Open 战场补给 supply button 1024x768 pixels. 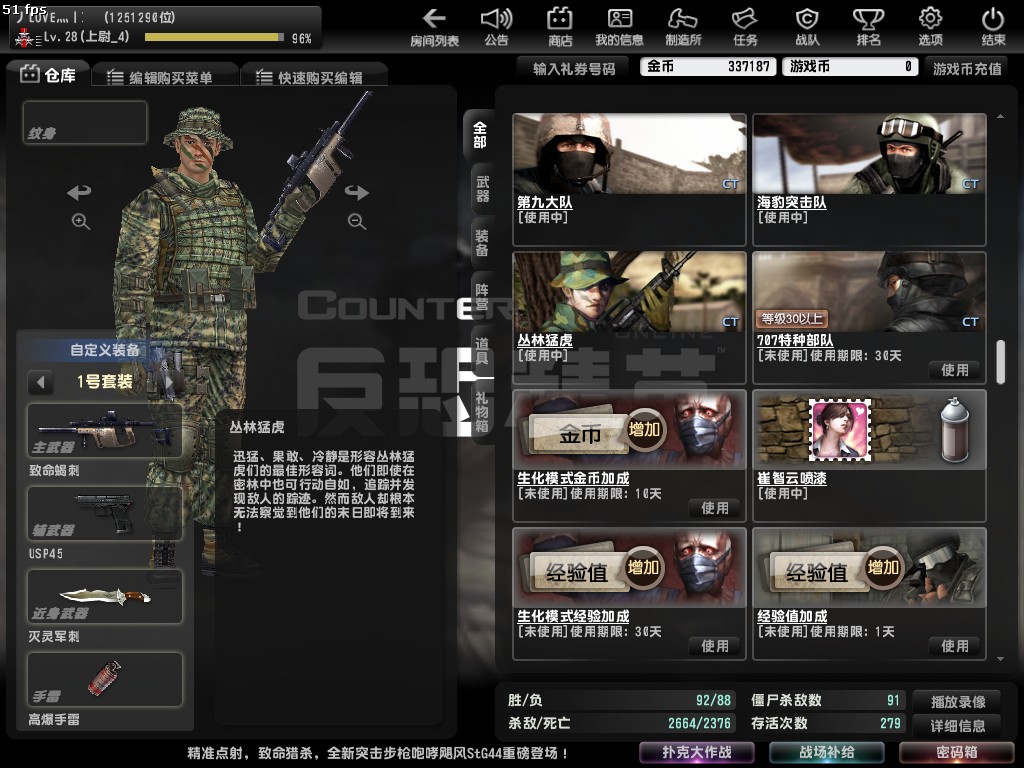[x=827, y=752]
